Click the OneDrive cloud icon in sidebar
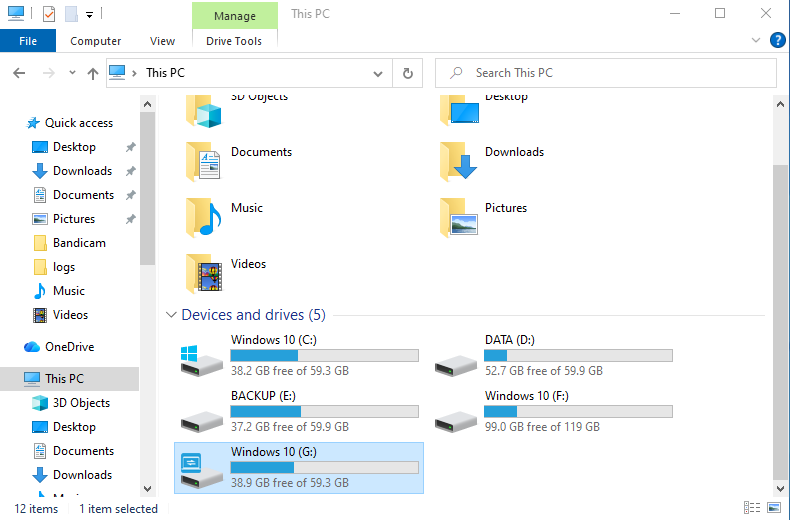 (x=32, y=347)
